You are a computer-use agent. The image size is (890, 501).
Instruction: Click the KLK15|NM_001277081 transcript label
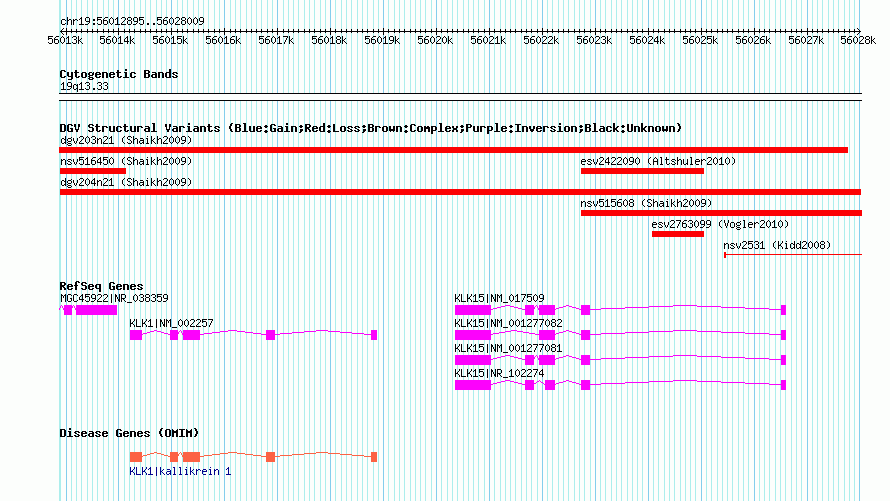[x=509, y=348]
